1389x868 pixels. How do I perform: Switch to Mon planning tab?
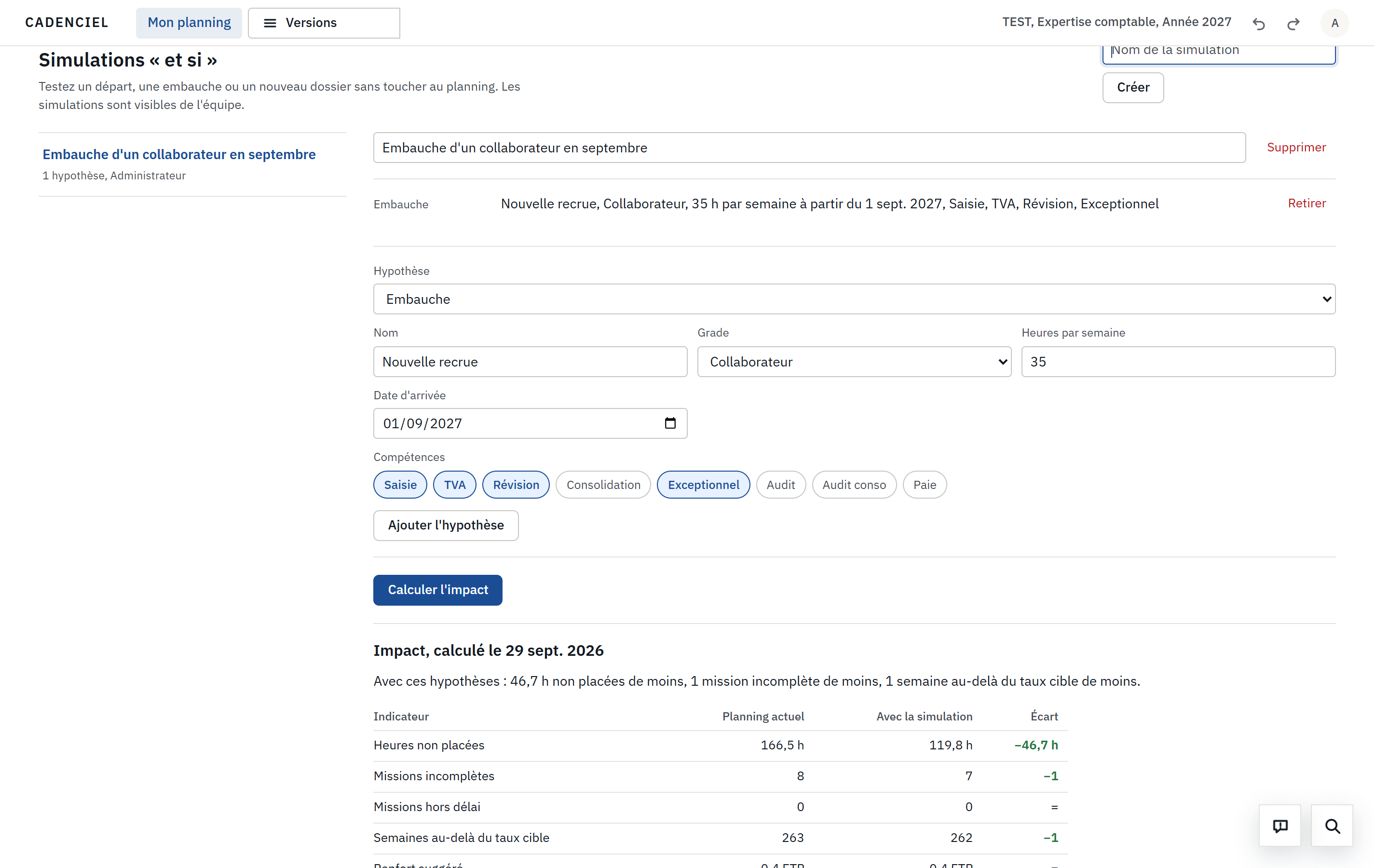click(189, 23)
